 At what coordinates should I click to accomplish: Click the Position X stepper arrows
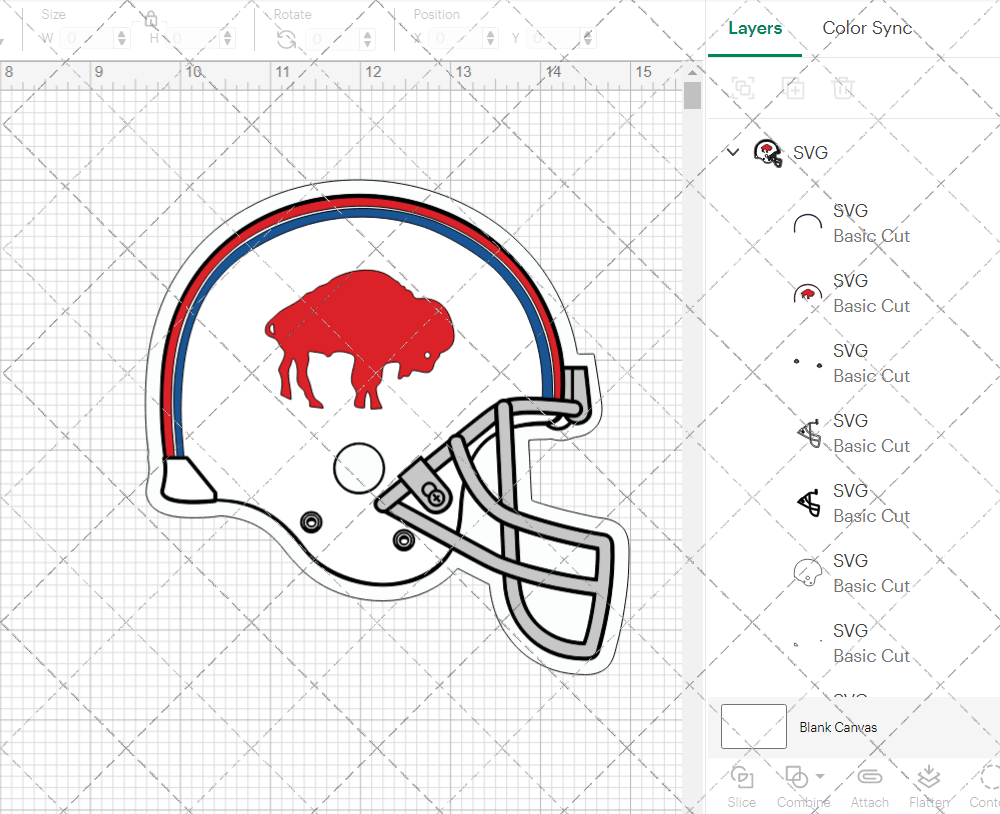point(490,38)
